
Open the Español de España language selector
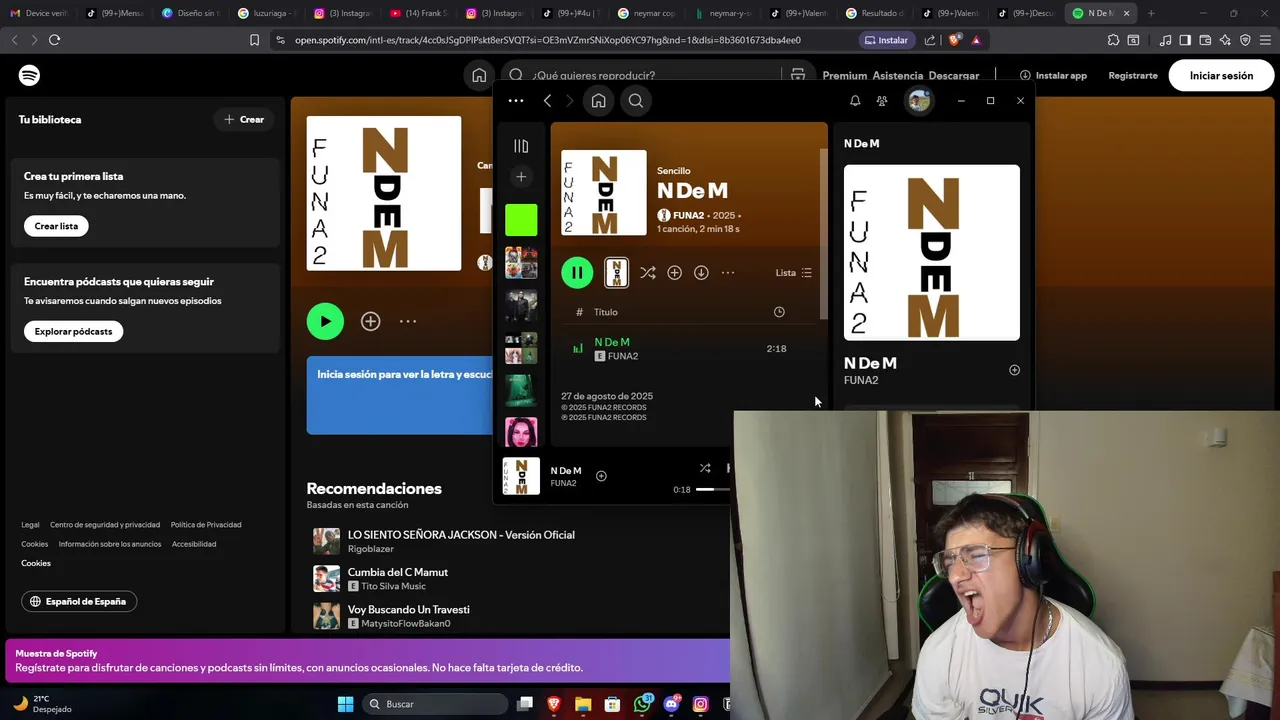click(x=79, y=602)
